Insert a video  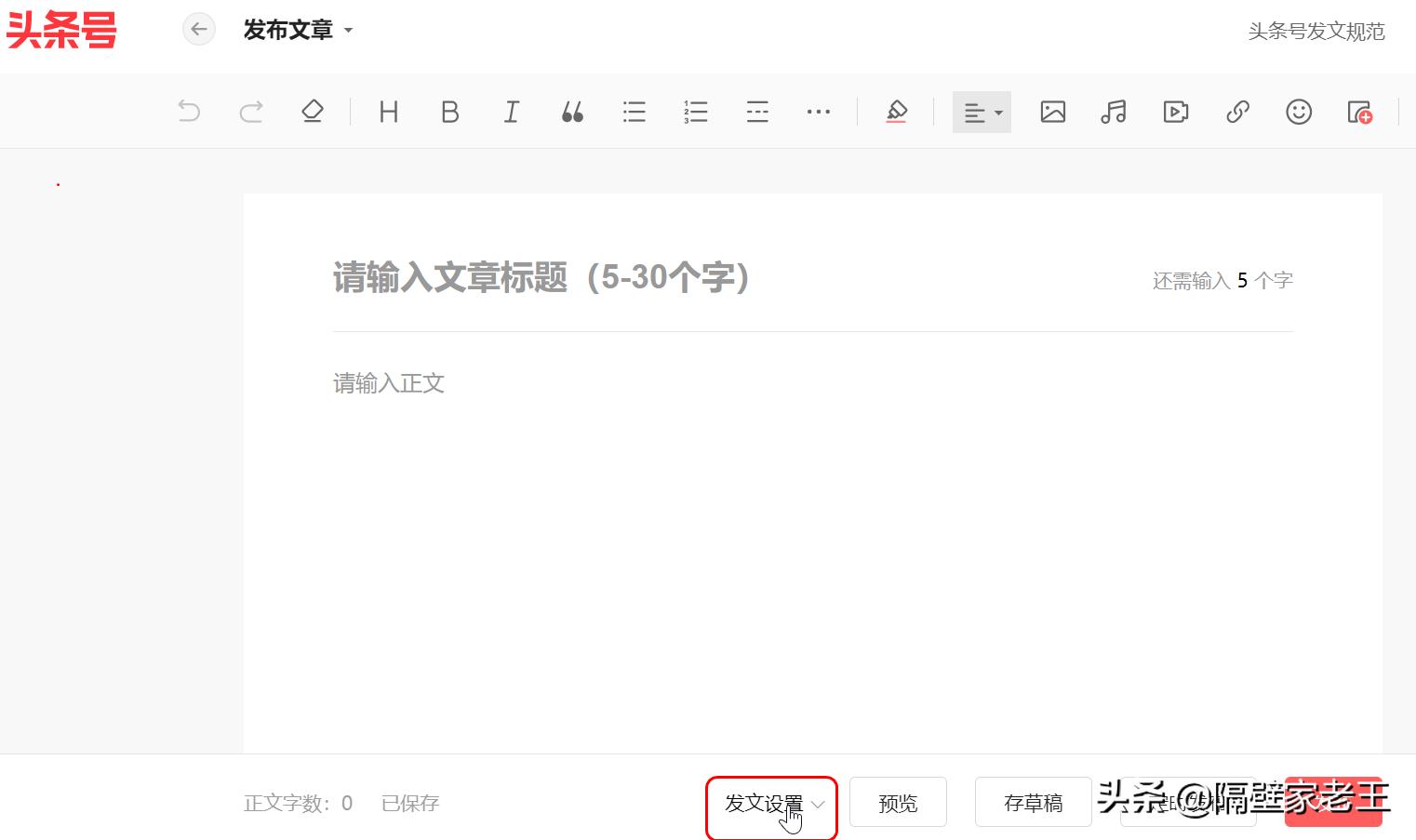[1175, 112]
